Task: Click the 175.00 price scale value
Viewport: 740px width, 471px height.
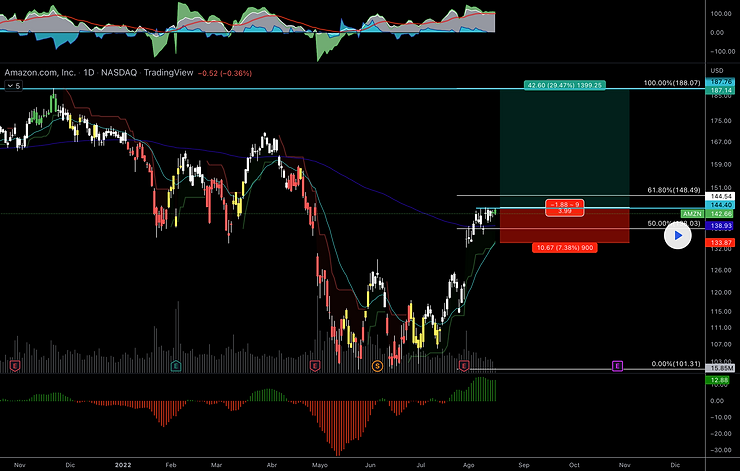Action: [719, 121]
